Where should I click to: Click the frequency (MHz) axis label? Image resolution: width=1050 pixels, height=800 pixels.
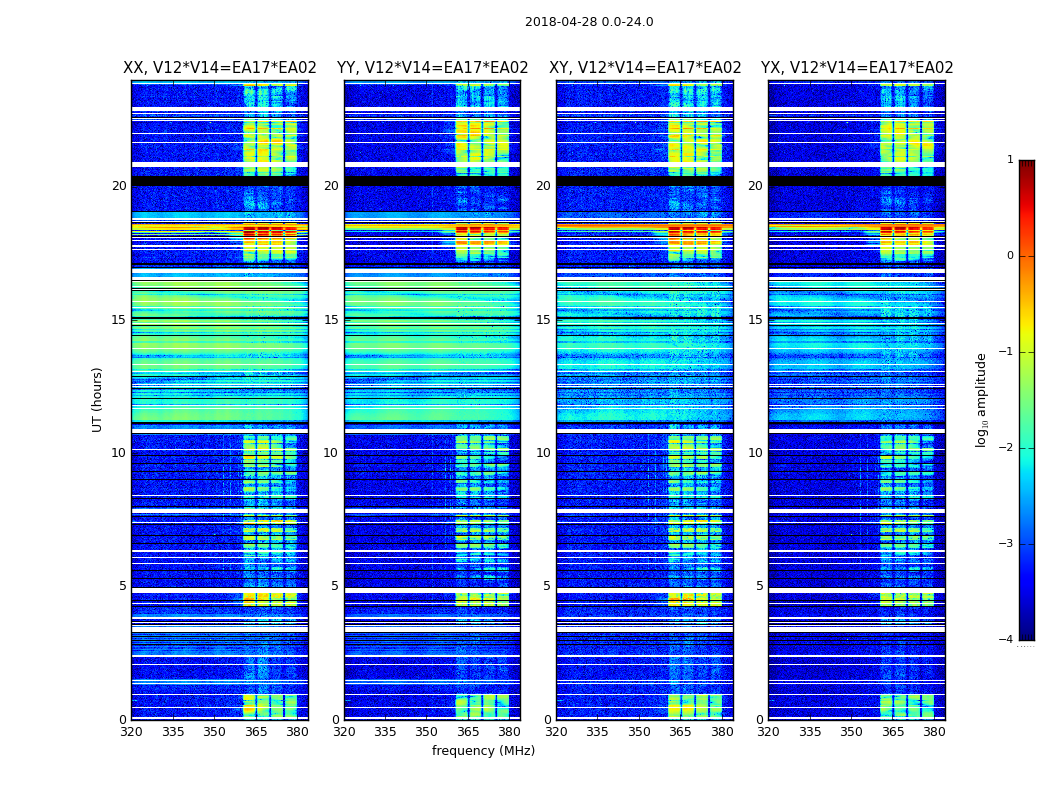tap(483, 751)
